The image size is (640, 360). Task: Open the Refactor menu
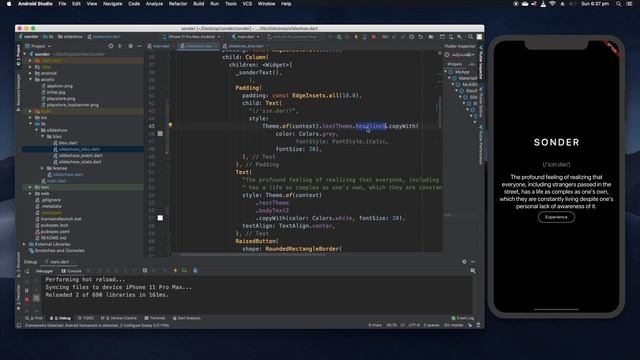point(178,4)
